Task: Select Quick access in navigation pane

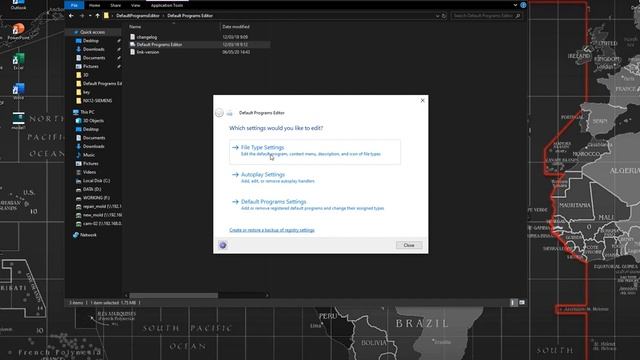Action: [x=92, y=32]
